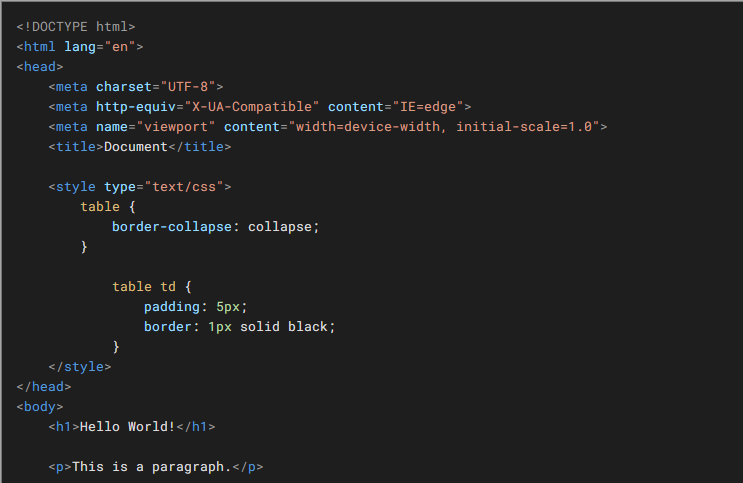Screen dimensions: 743x483
Task: Click the X-UA-Compatible string
Action: (252, 107)
